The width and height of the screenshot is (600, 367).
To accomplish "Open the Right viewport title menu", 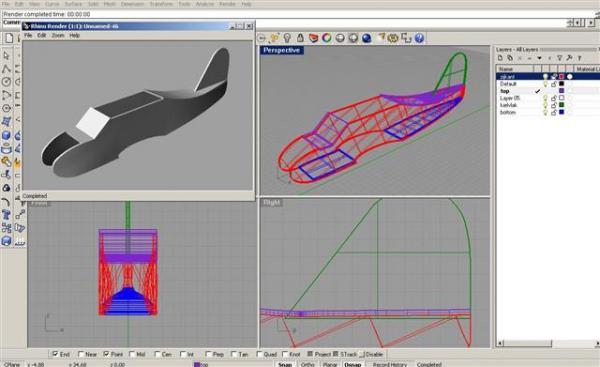I will (x=272, y=202).
